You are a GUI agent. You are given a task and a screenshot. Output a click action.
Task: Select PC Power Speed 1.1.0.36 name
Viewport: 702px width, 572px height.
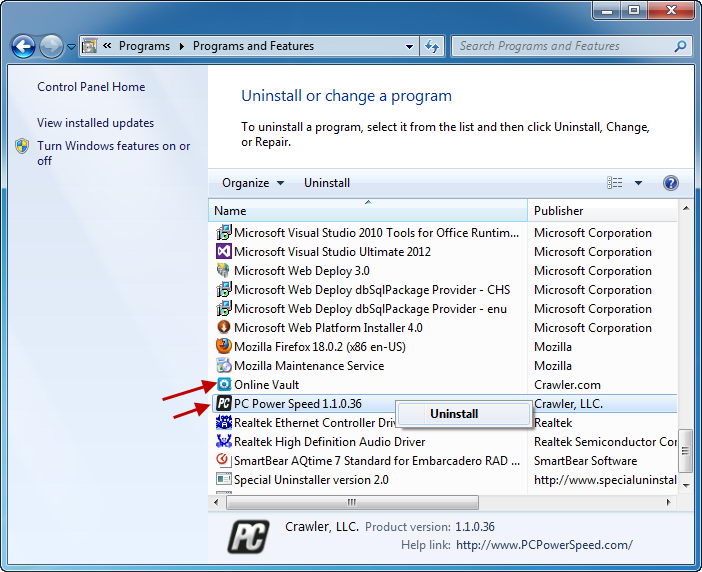pos(298,404)
